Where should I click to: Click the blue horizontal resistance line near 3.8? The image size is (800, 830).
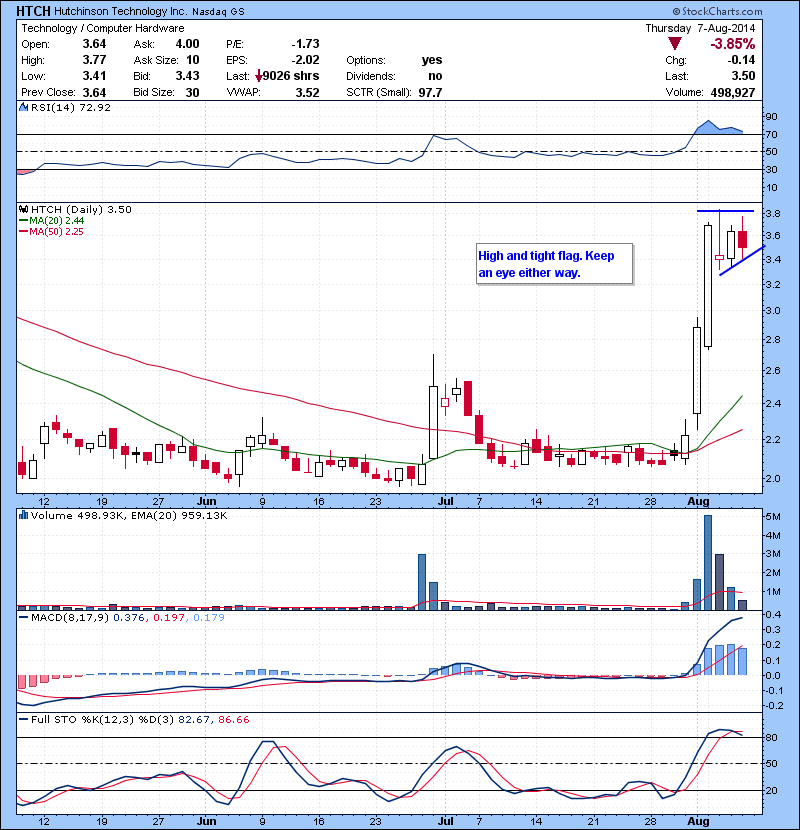pos(725,211)
